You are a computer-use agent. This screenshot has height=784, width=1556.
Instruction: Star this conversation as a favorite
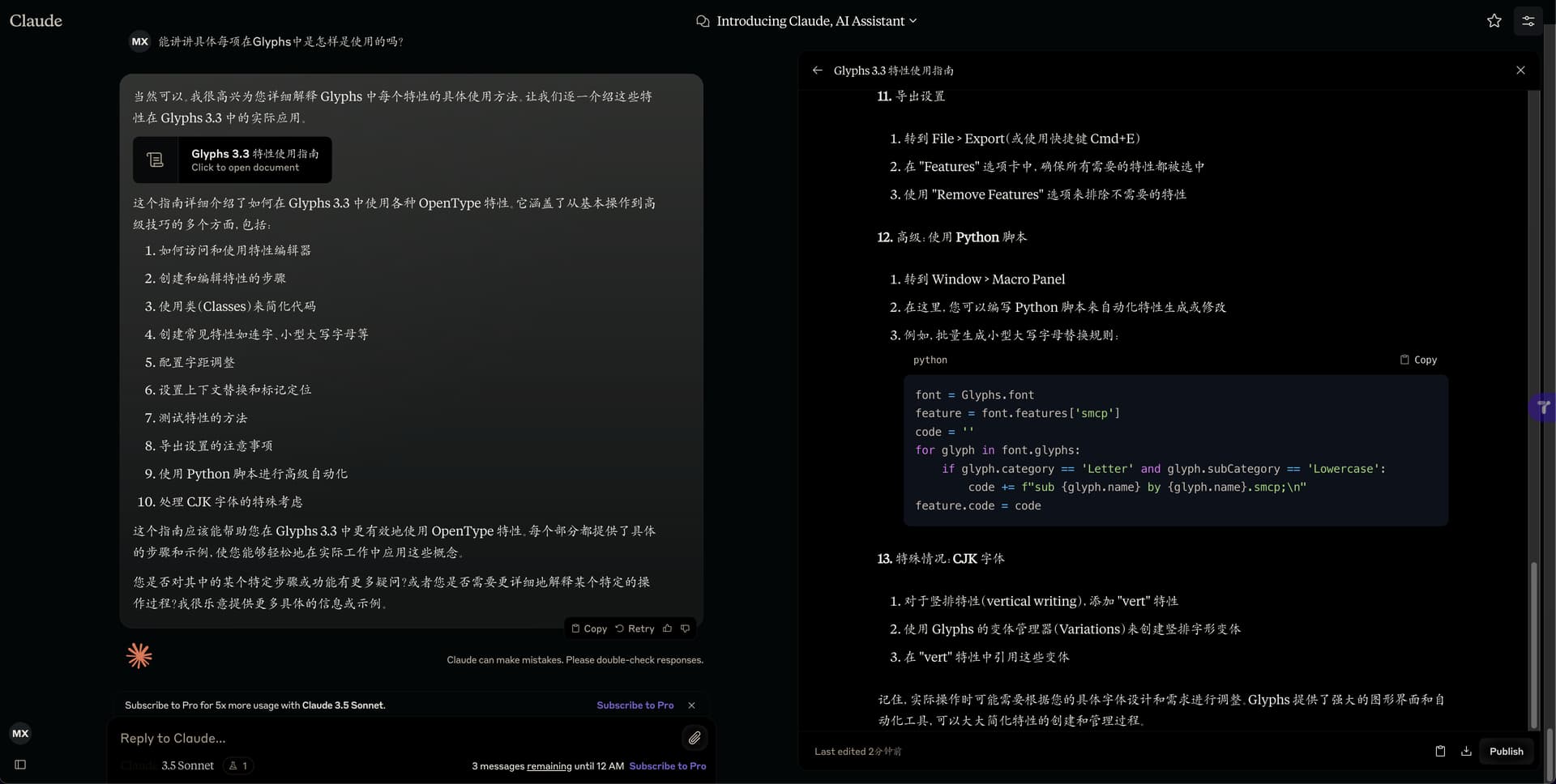click(1494, 21)
